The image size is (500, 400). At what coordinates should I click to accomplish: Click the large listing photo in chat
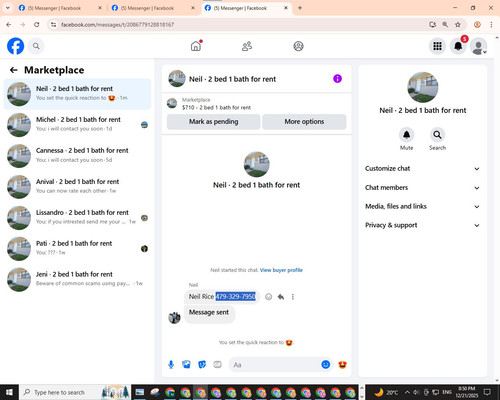[256, 164]
